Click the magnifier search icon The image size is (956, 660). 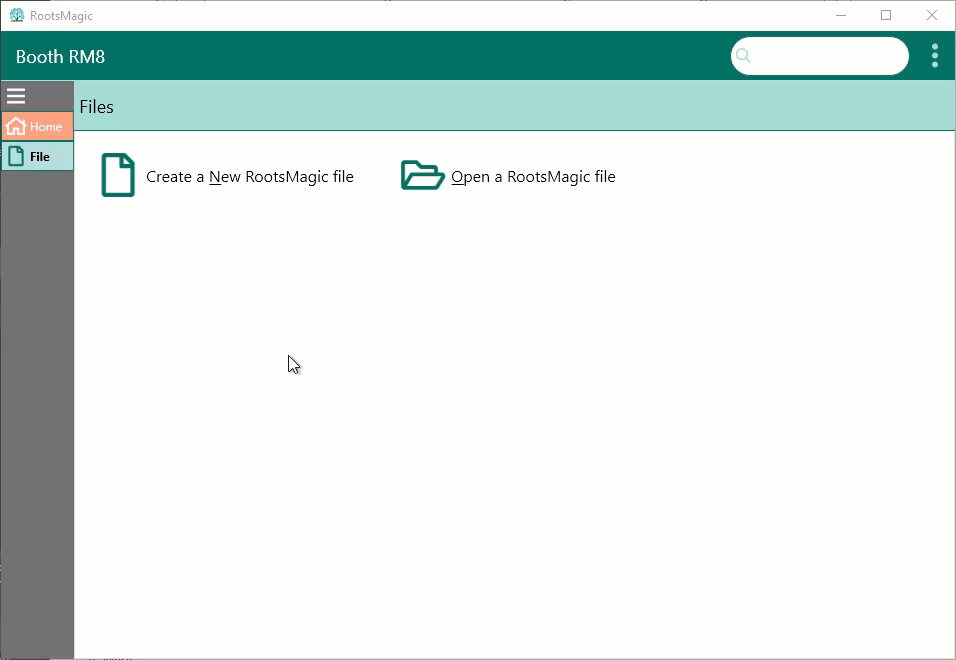(x=743, y=55)
